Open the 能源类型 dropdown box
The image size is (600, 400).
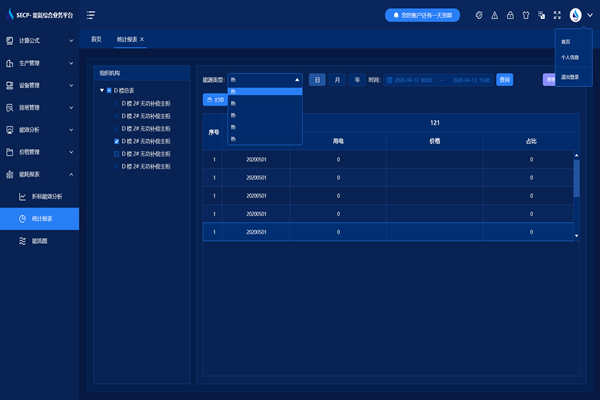265,79
